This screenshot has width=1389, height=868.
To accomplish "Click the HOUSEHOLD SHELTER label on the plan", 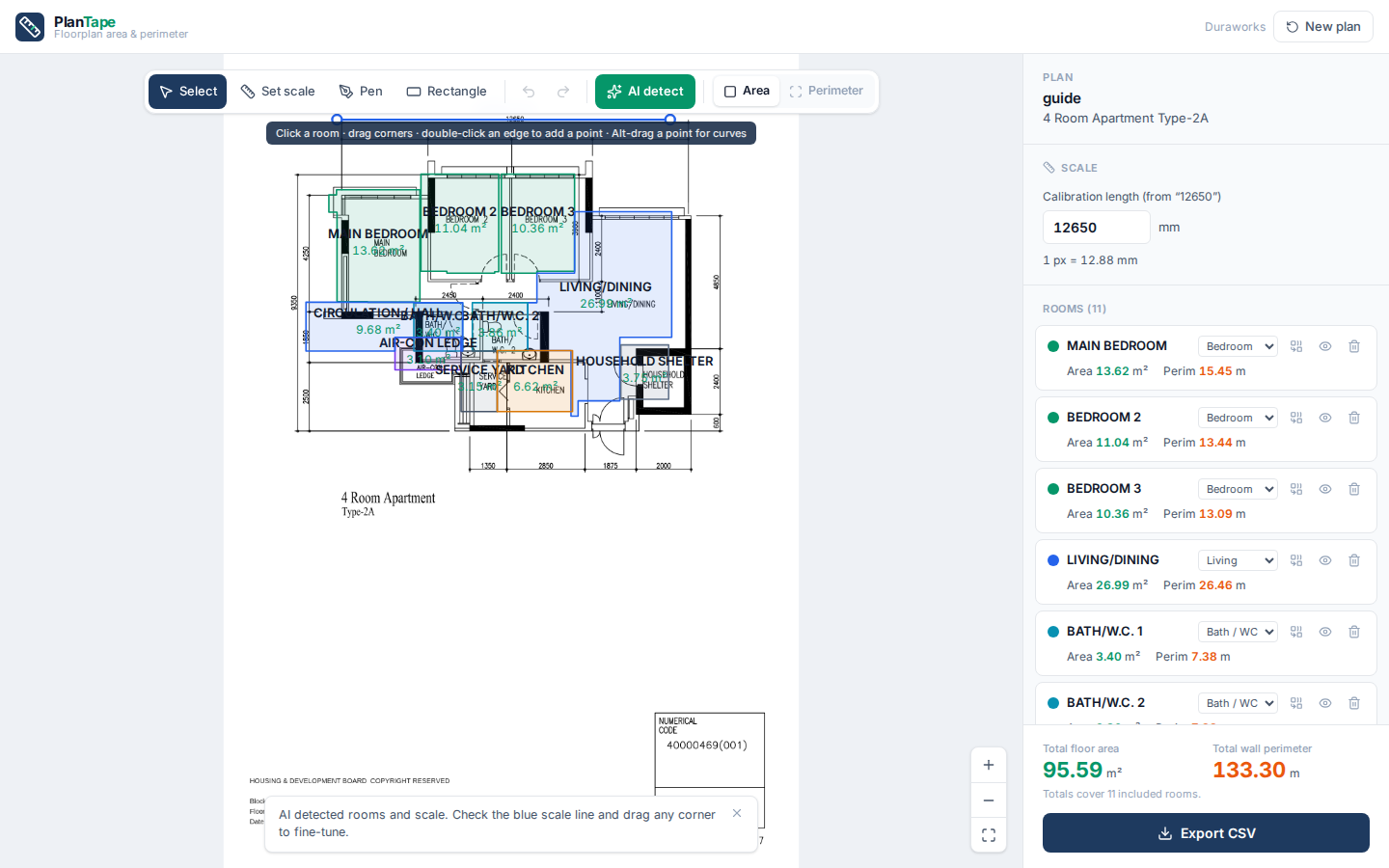I will (x=644, y=362).
